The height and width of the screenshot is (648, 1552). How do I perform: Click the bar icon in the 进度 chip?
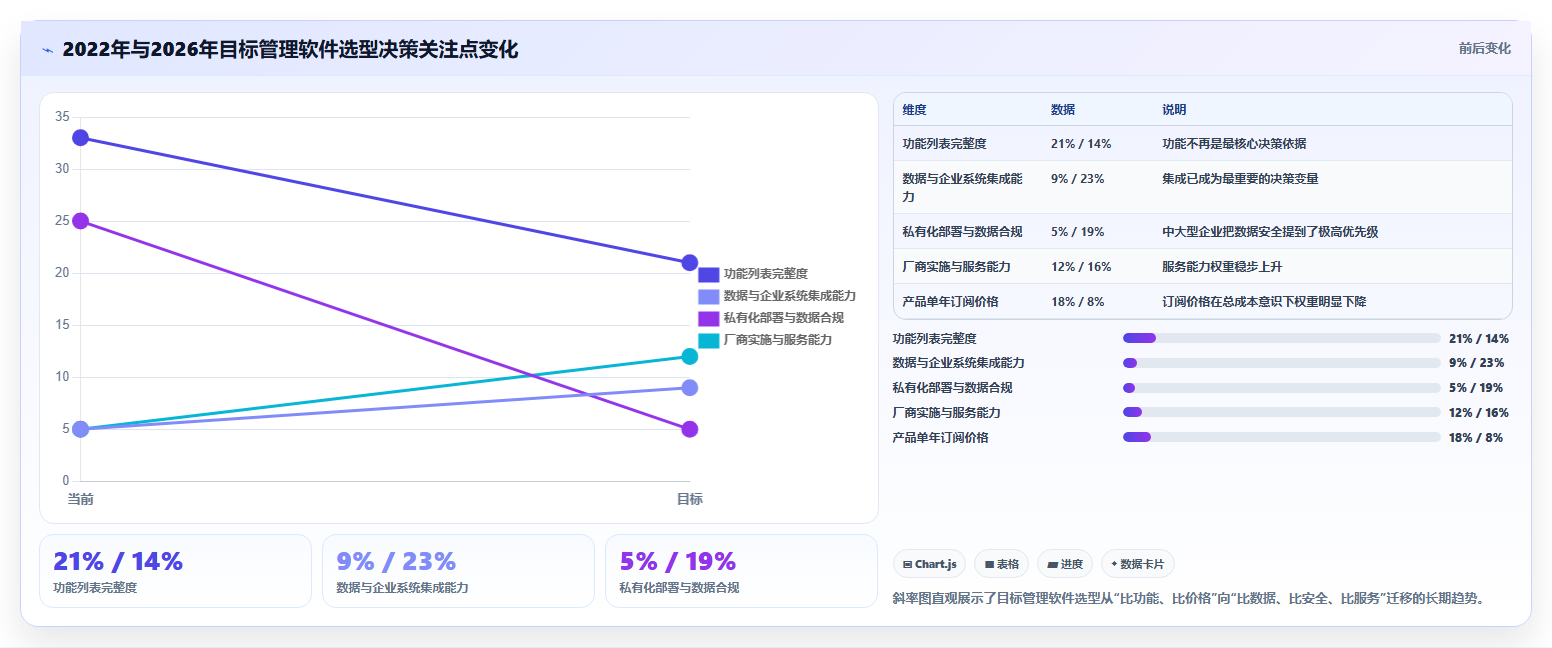[x=1052, y=564]
